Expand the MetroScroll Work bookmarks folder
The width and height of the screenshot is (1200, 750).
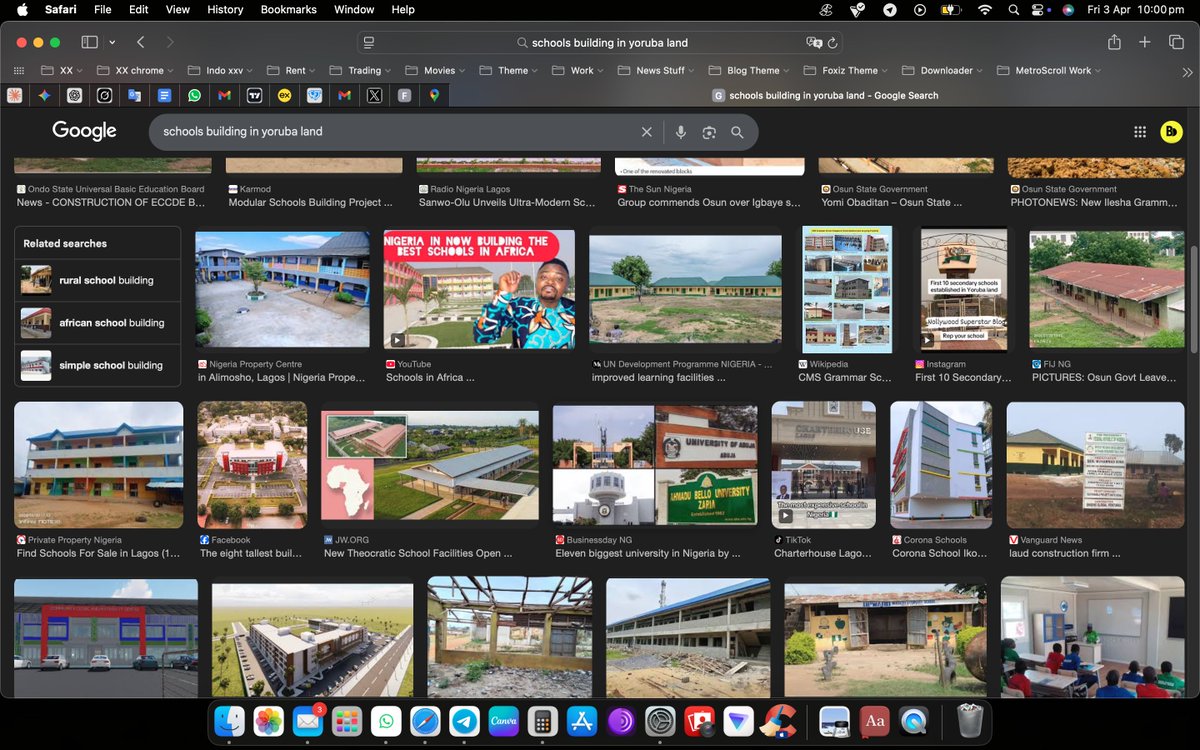1049,71
